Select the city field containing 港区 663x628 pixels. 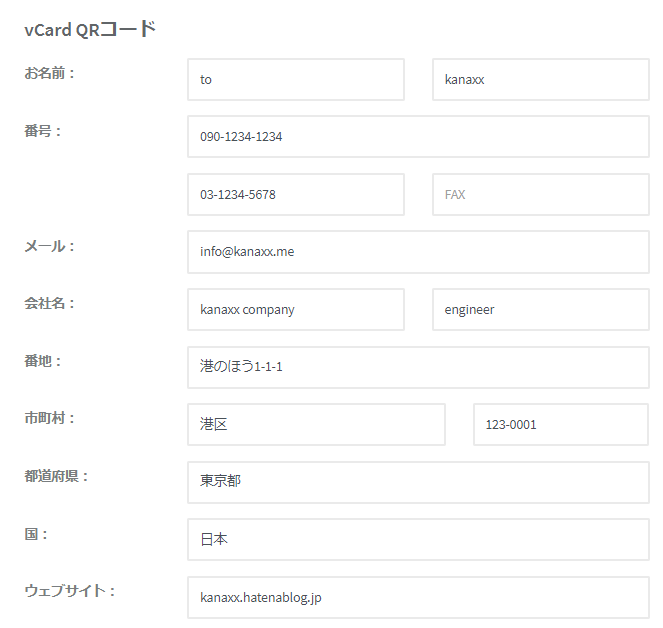[x=316, y=425]
